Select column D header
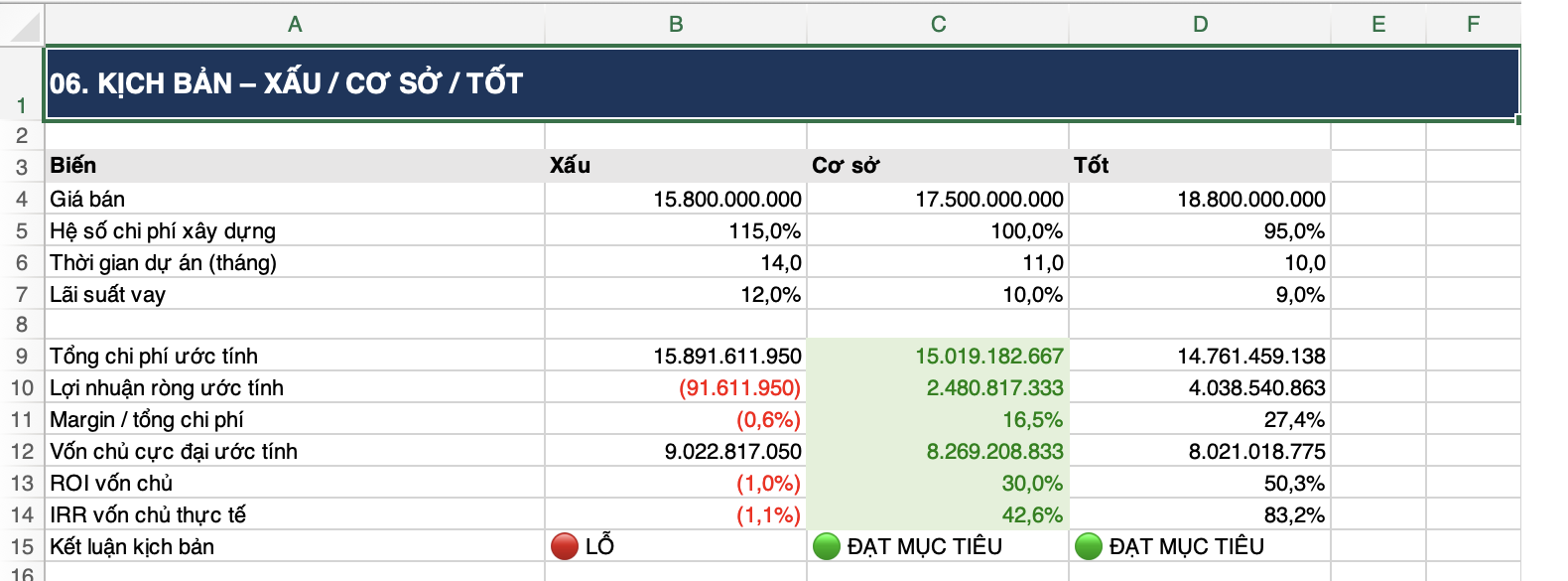The image size is (1568, 581). point(1200,25)
